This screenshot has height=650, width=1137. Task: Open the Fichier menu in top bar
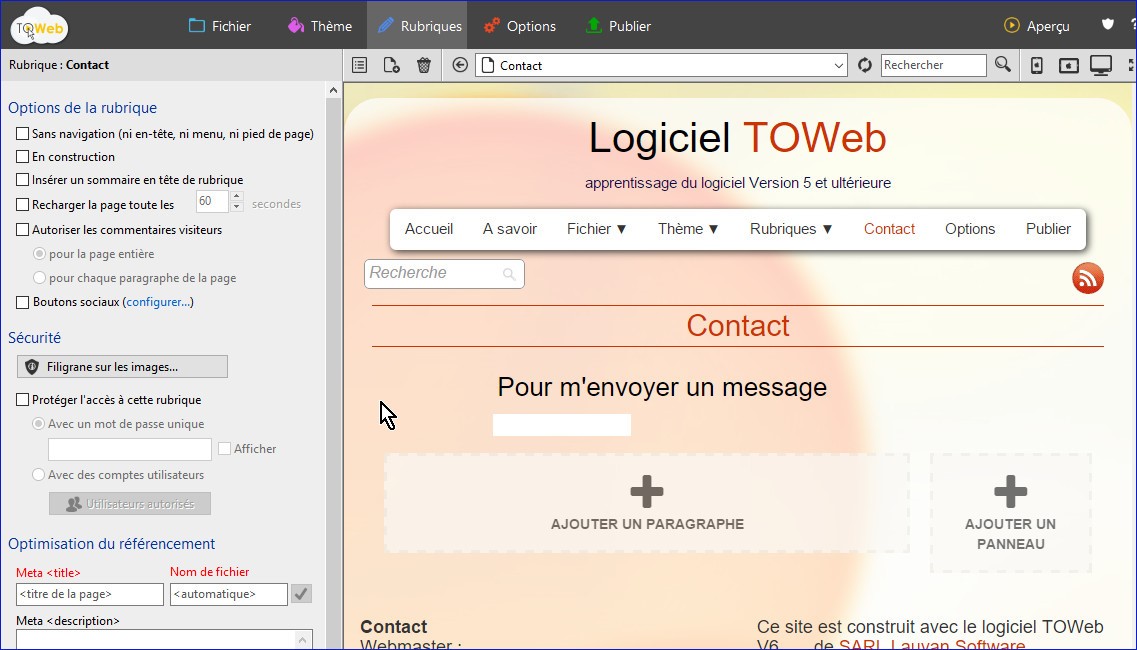pyautogui.click(x=220, y=26)
